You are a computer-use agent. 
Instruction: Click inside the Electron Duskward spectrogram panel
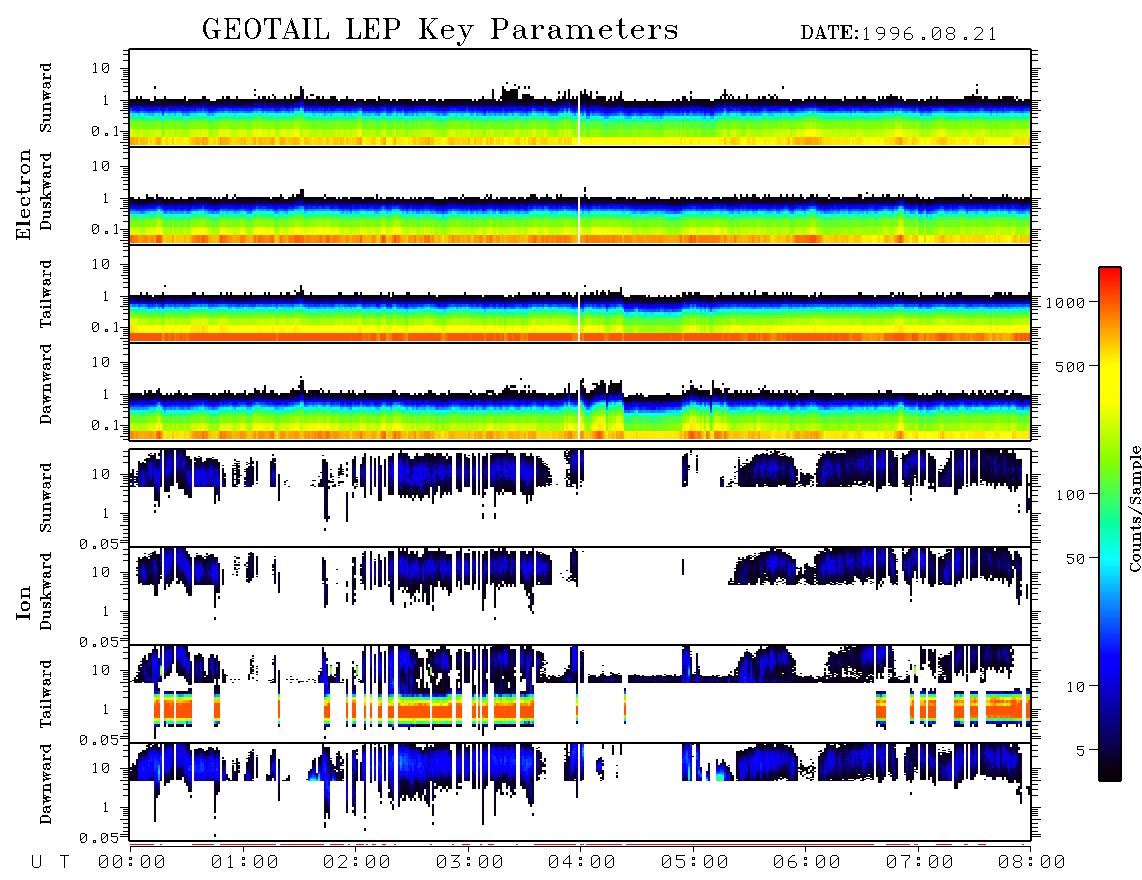(580, 195)
